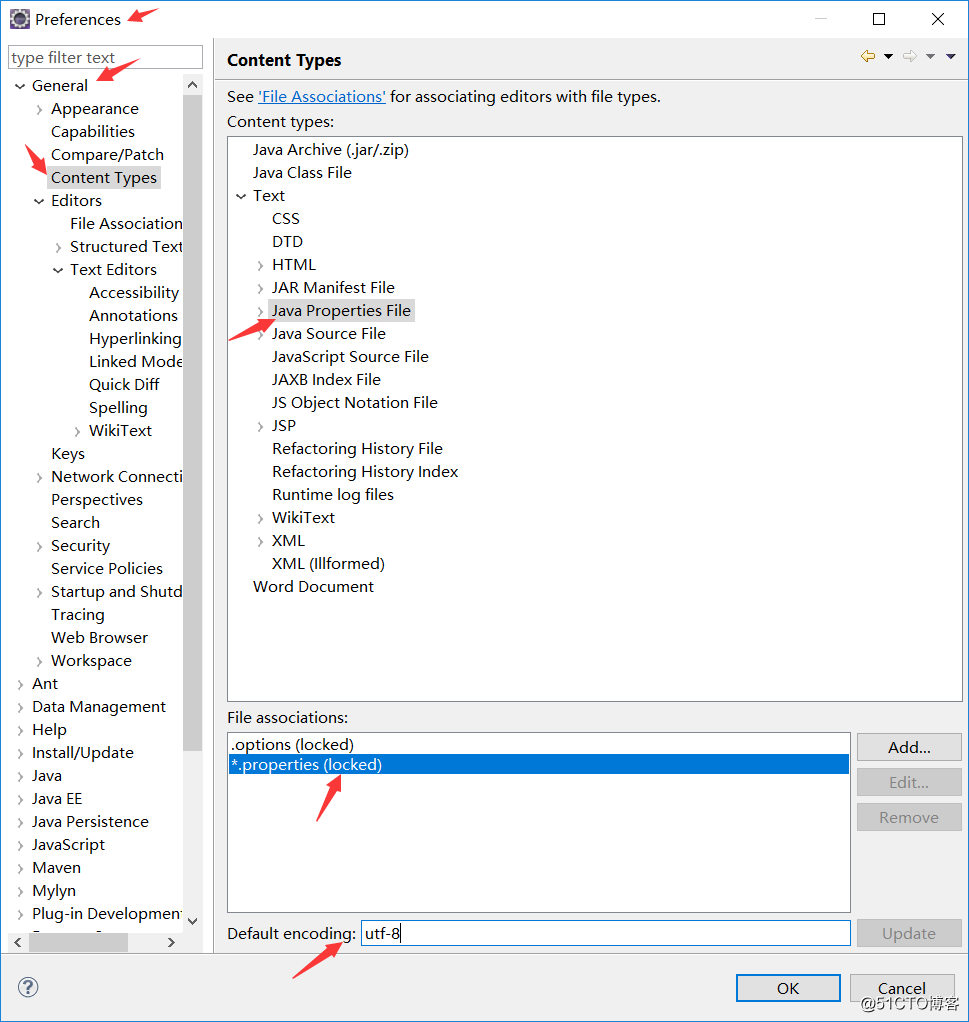This screenshot has height=1022, width=969.
Task: Collapse the Text content type node
Action: coord(241,196)
